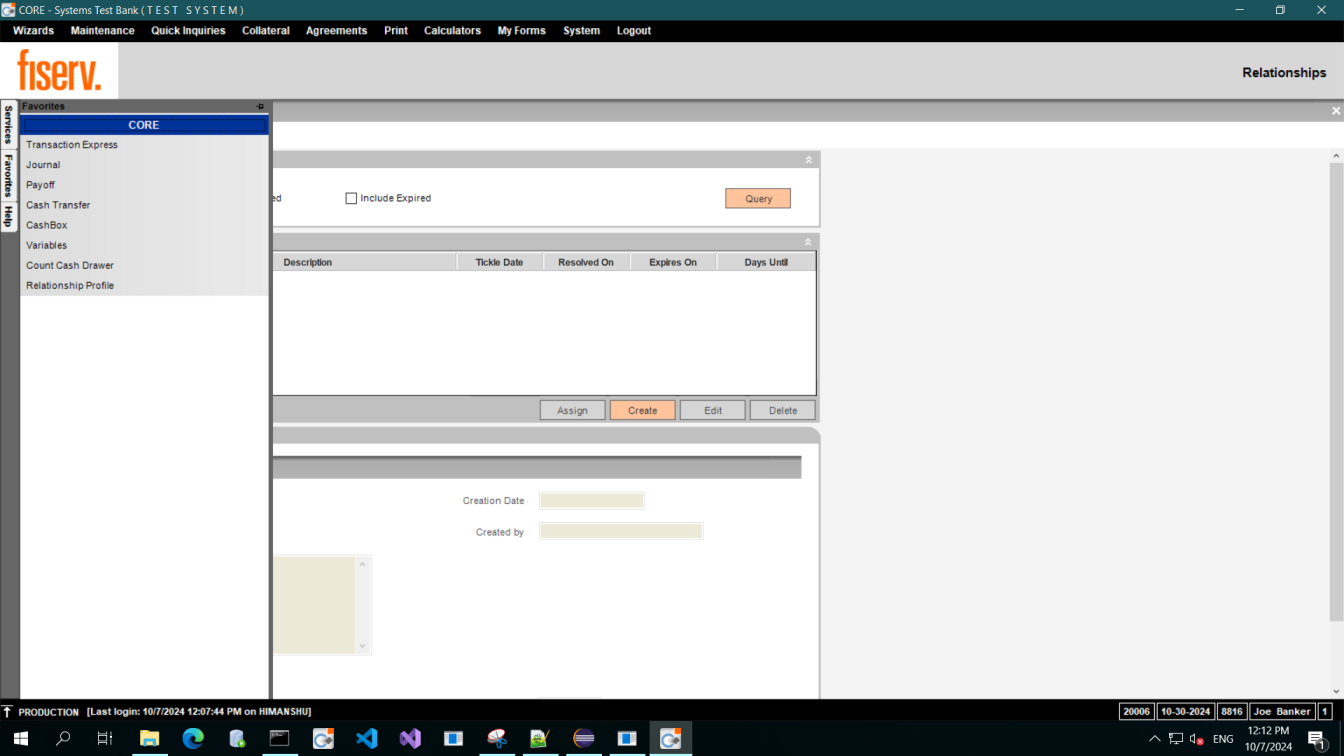Click the Delete button
This screenshot has height=756, width=1344.
pos(782,411)
